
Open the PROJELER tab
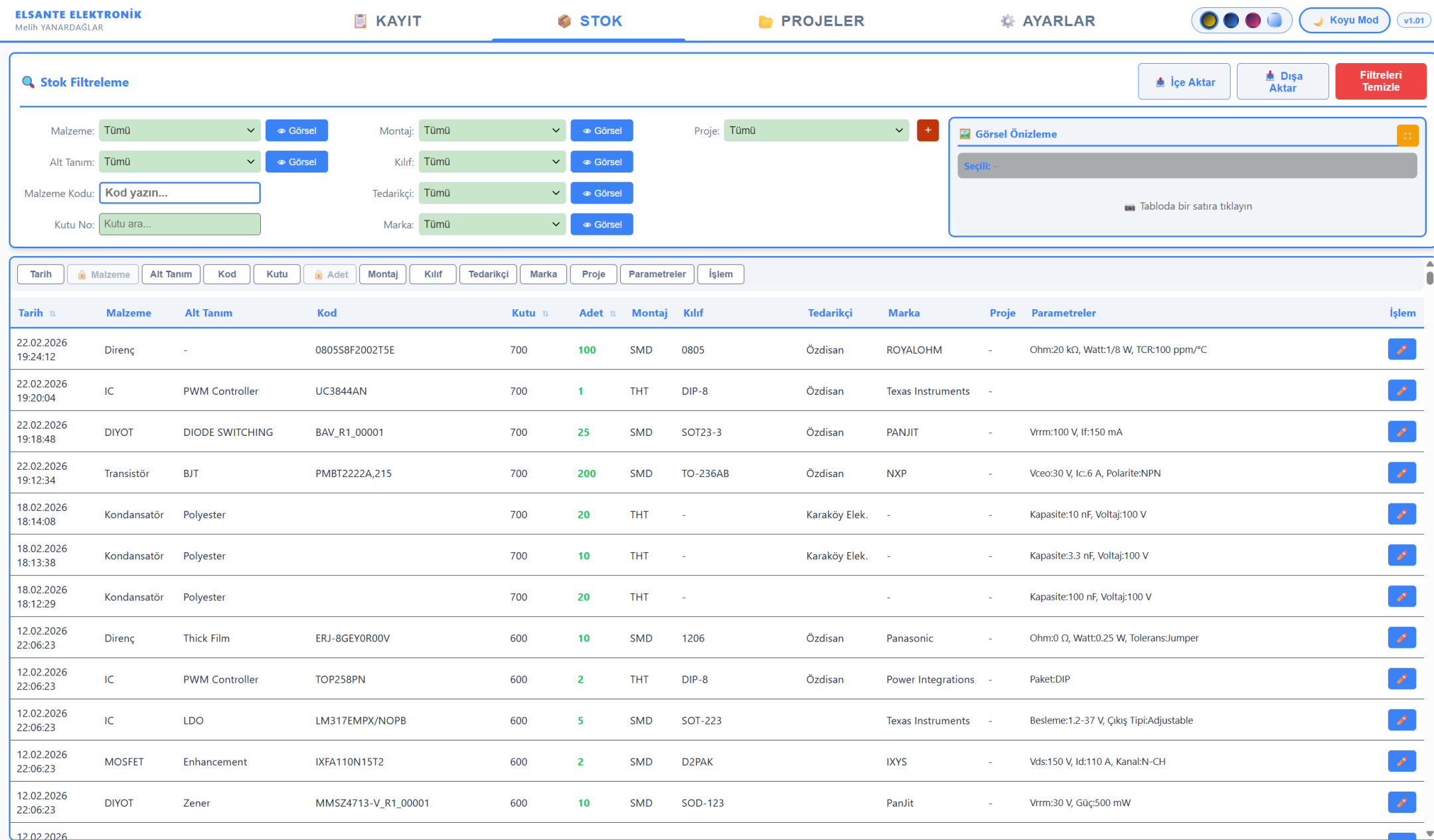click(811, 21)
